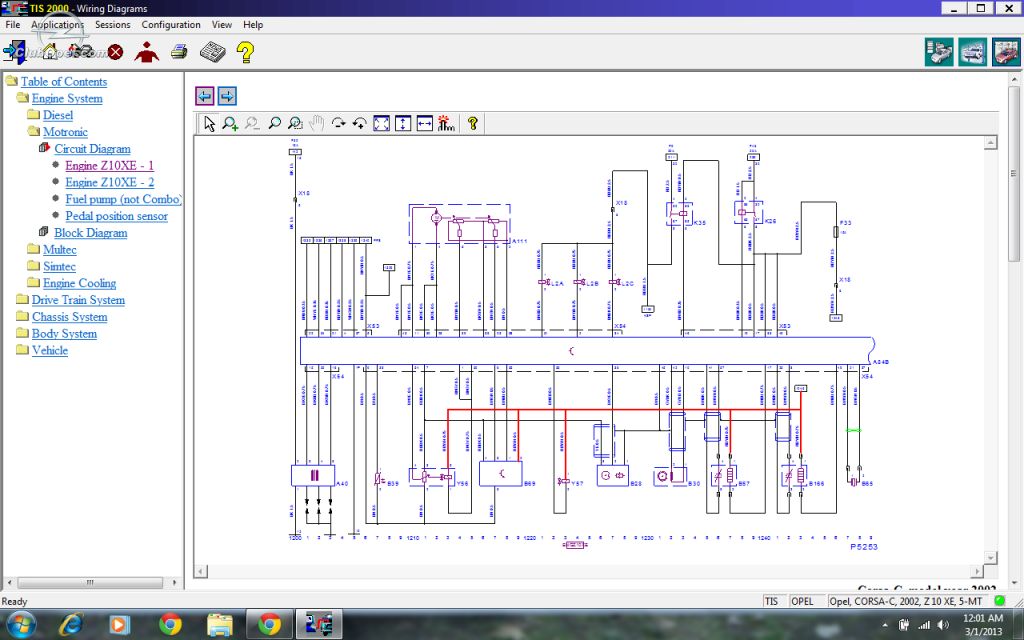Click the vehicle selection icon in the top toolbar

coord(82,51)
